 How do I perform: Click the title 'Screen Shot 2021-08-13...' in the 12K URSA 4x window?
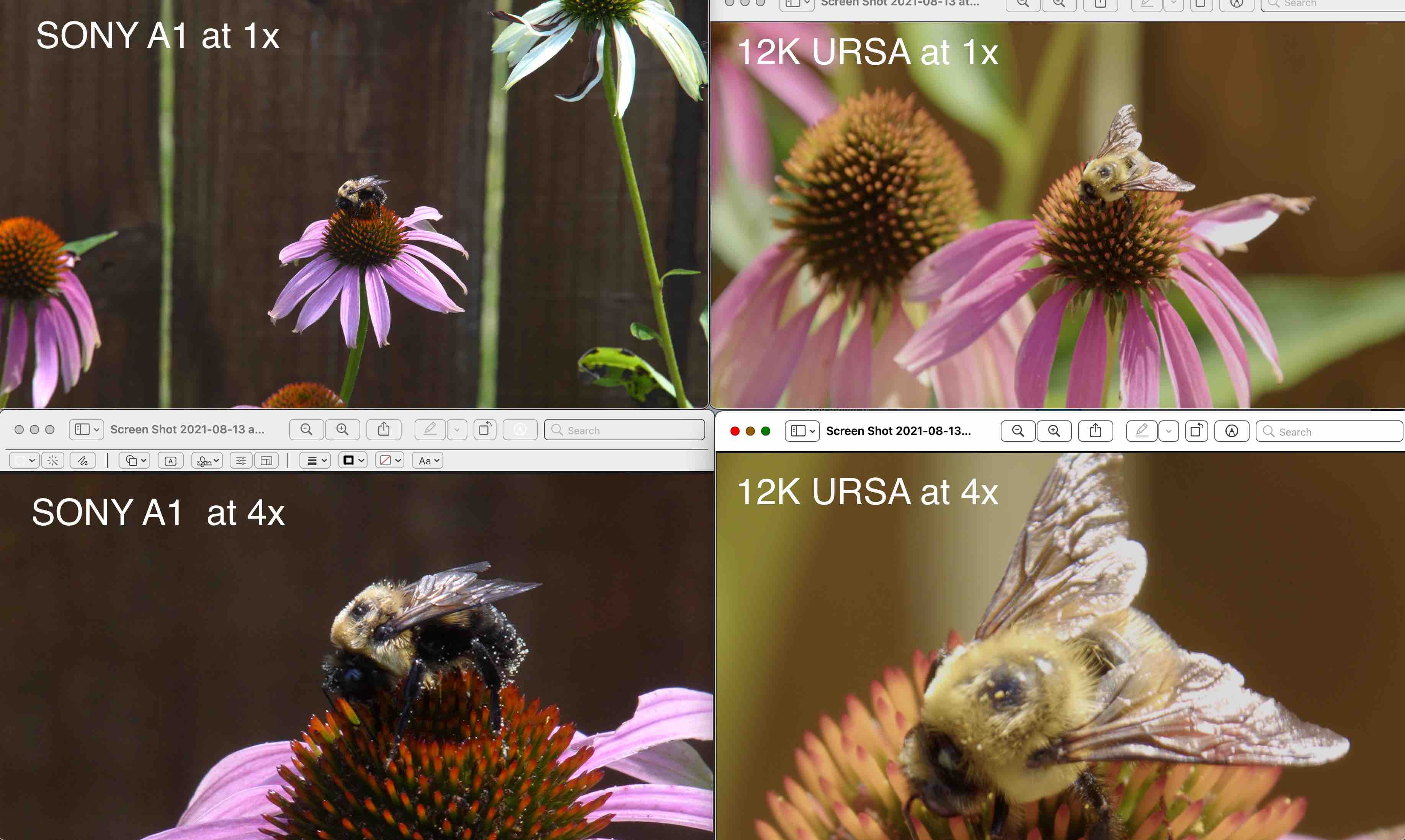click(x=898, y=431)
